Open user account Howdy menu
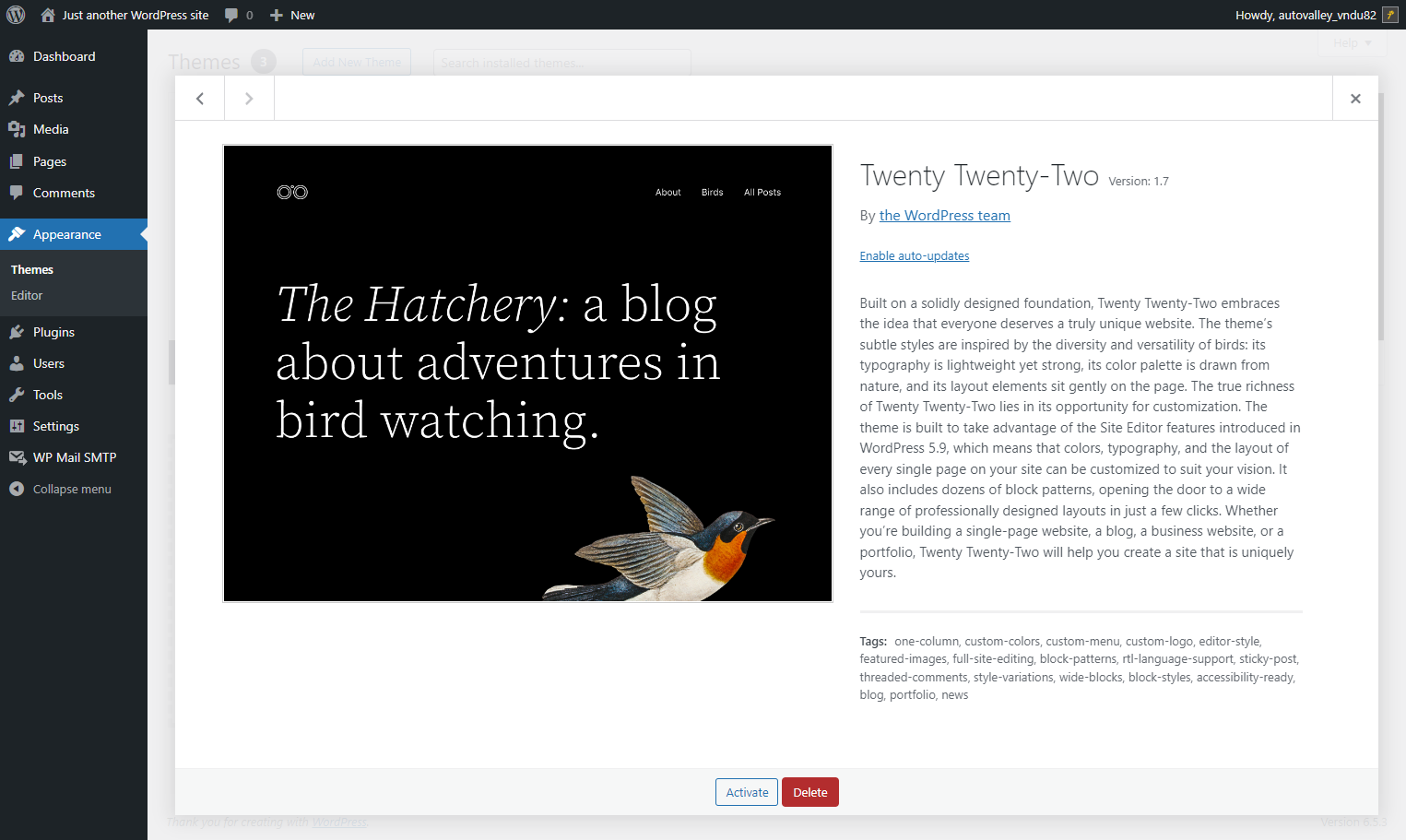Image resolution: width=1406 pixels, height=840 pixels. [x=1317, y=15]
